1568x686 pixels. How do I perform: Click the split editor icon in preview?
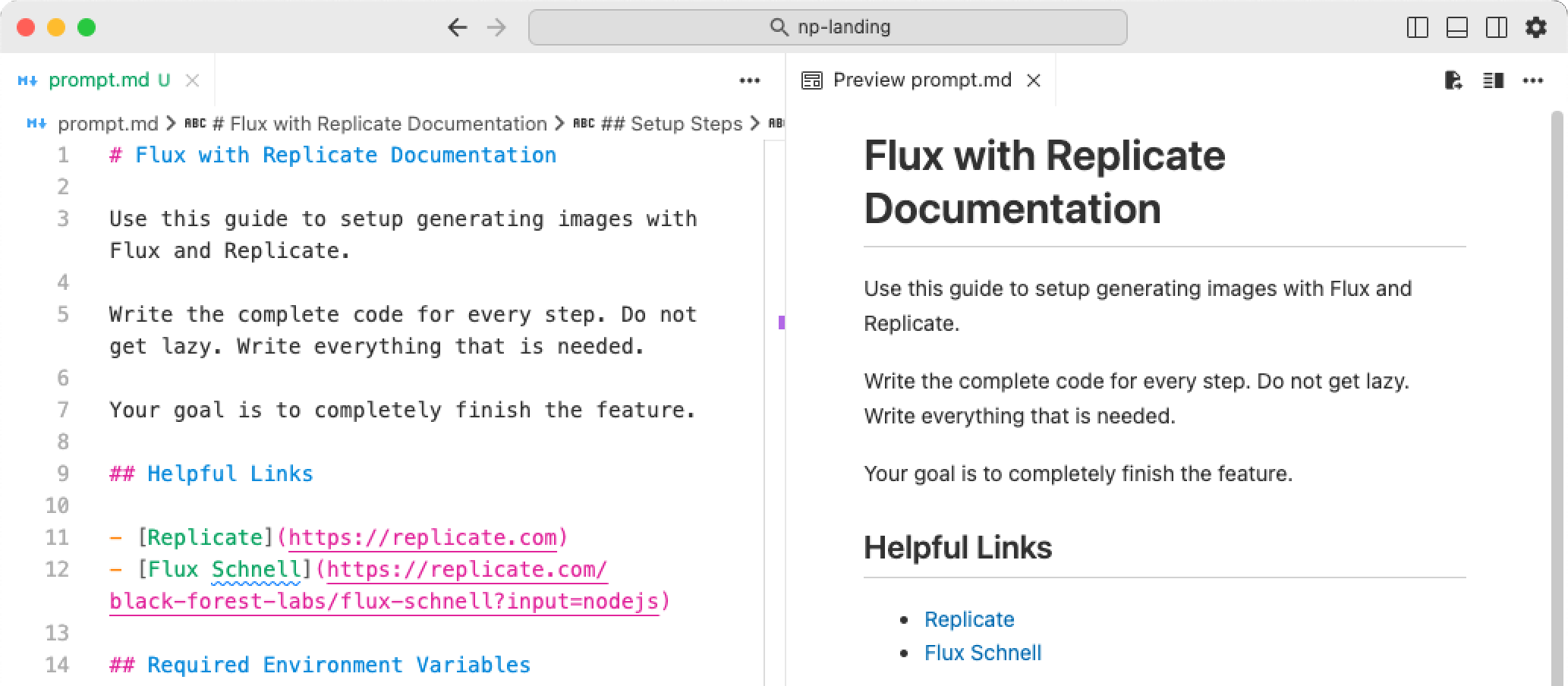pyautogui.click(x=1493, y=80)
